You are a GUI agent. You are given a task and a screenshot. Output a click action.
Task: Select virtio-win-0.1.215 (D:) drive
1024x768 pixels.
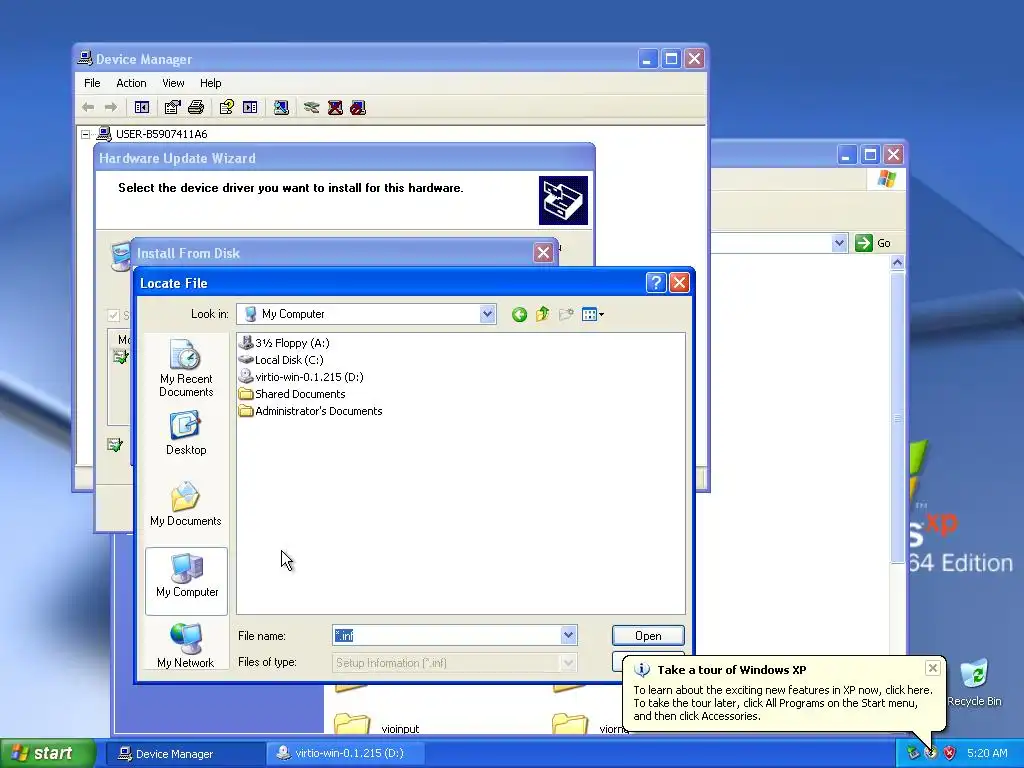click(x=302, y=377)
